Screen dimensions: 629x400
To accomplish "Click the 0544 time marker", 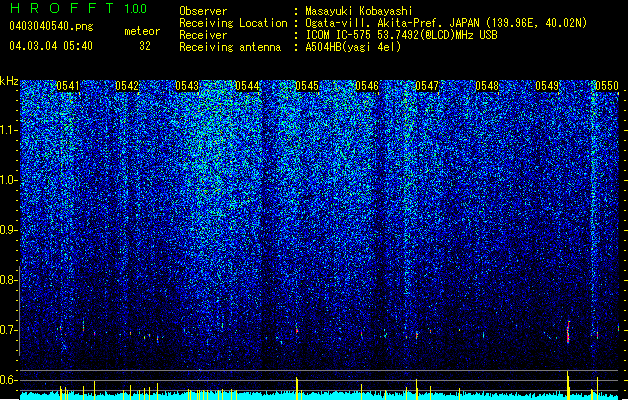I will pyautogui.click(x=247, y=86).
